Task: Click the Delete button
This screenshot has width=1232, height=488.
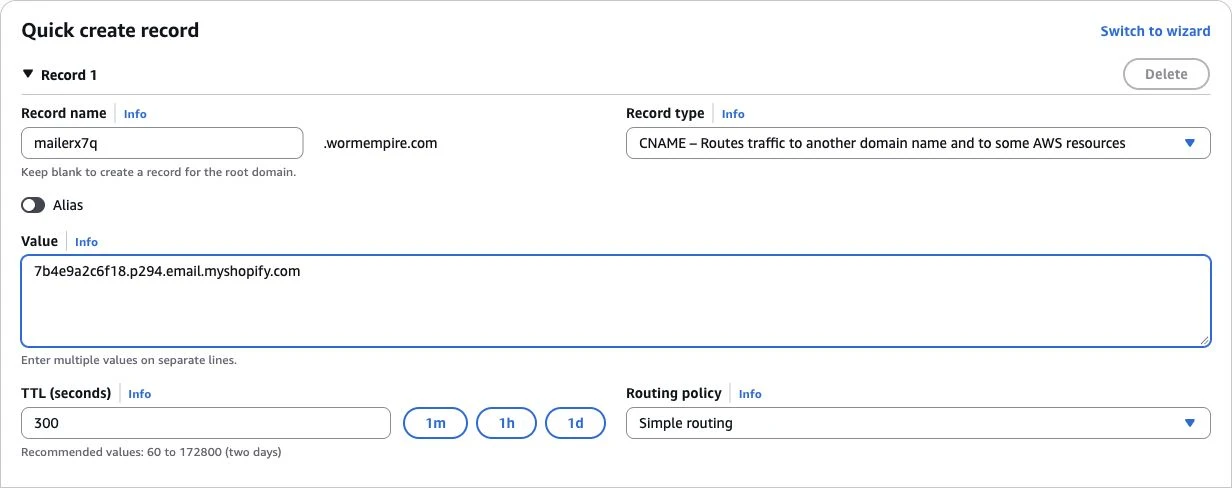Action: tap(1166, 74)
